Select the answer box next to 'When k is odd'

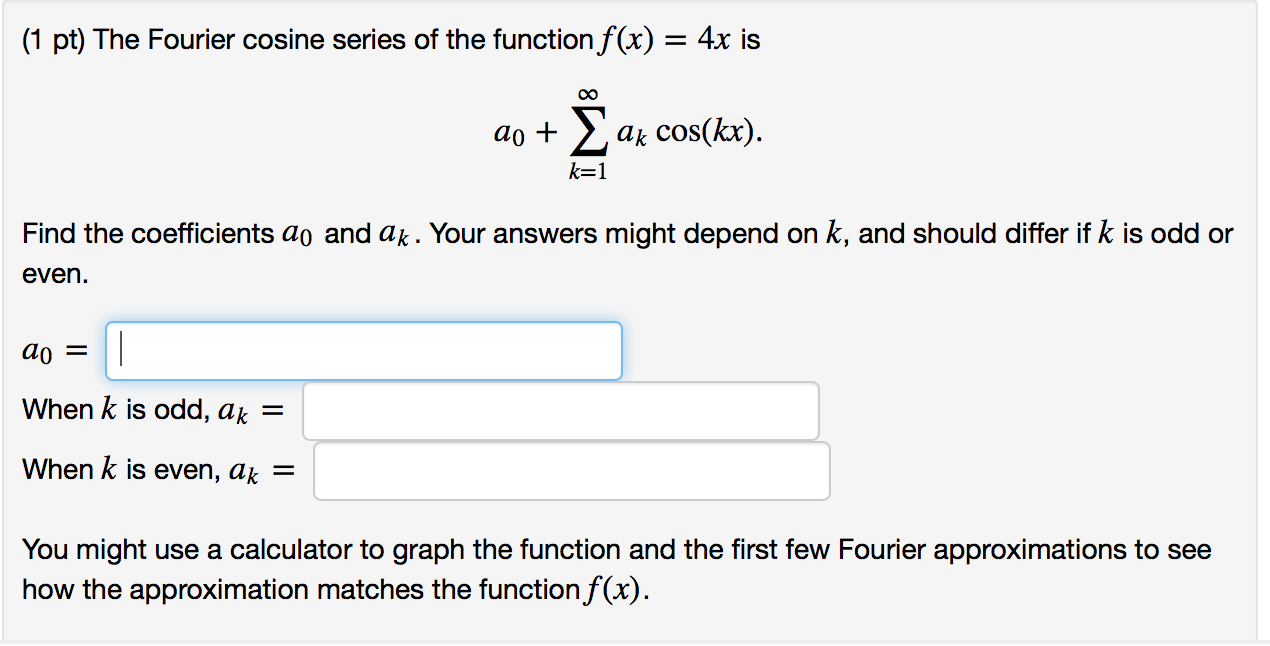click(x=560, y=410)
